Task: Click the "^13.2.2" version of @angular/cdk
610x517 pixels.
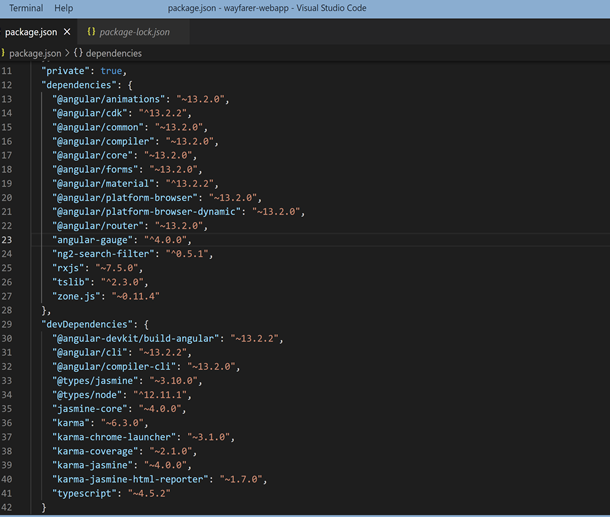Action: point(163,113)
